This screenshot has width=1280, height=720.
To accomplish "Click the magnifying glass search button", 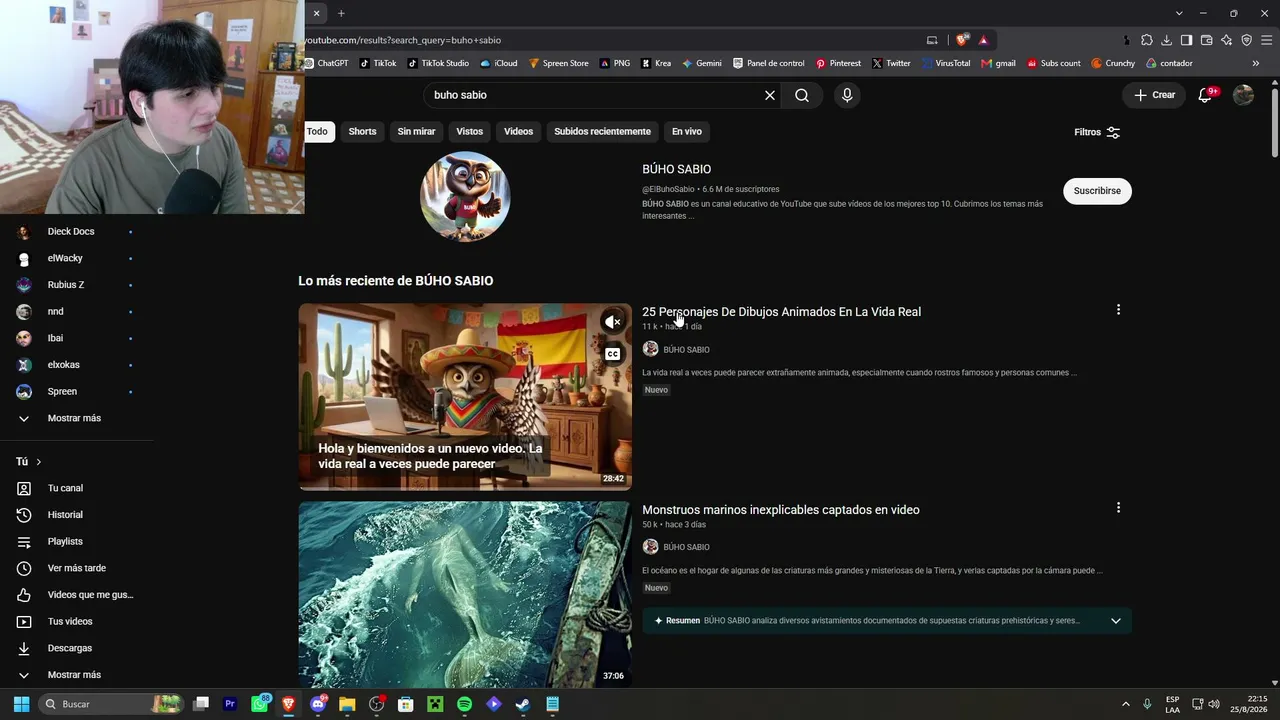I will click(802, 95).
